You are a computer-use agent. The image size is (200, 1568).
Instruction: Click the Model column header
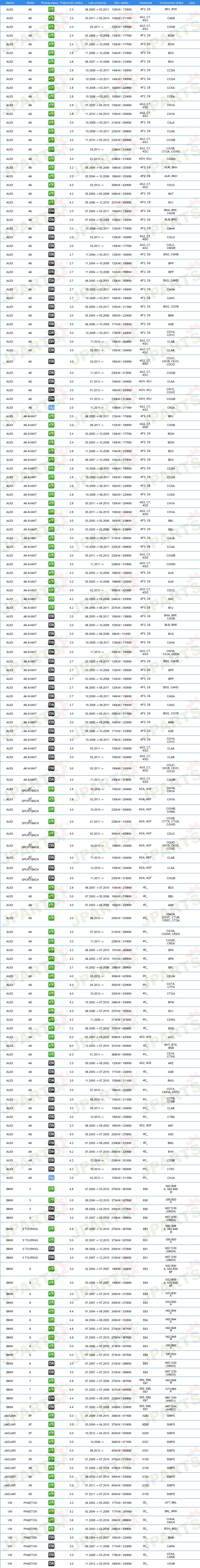[30, 3]
